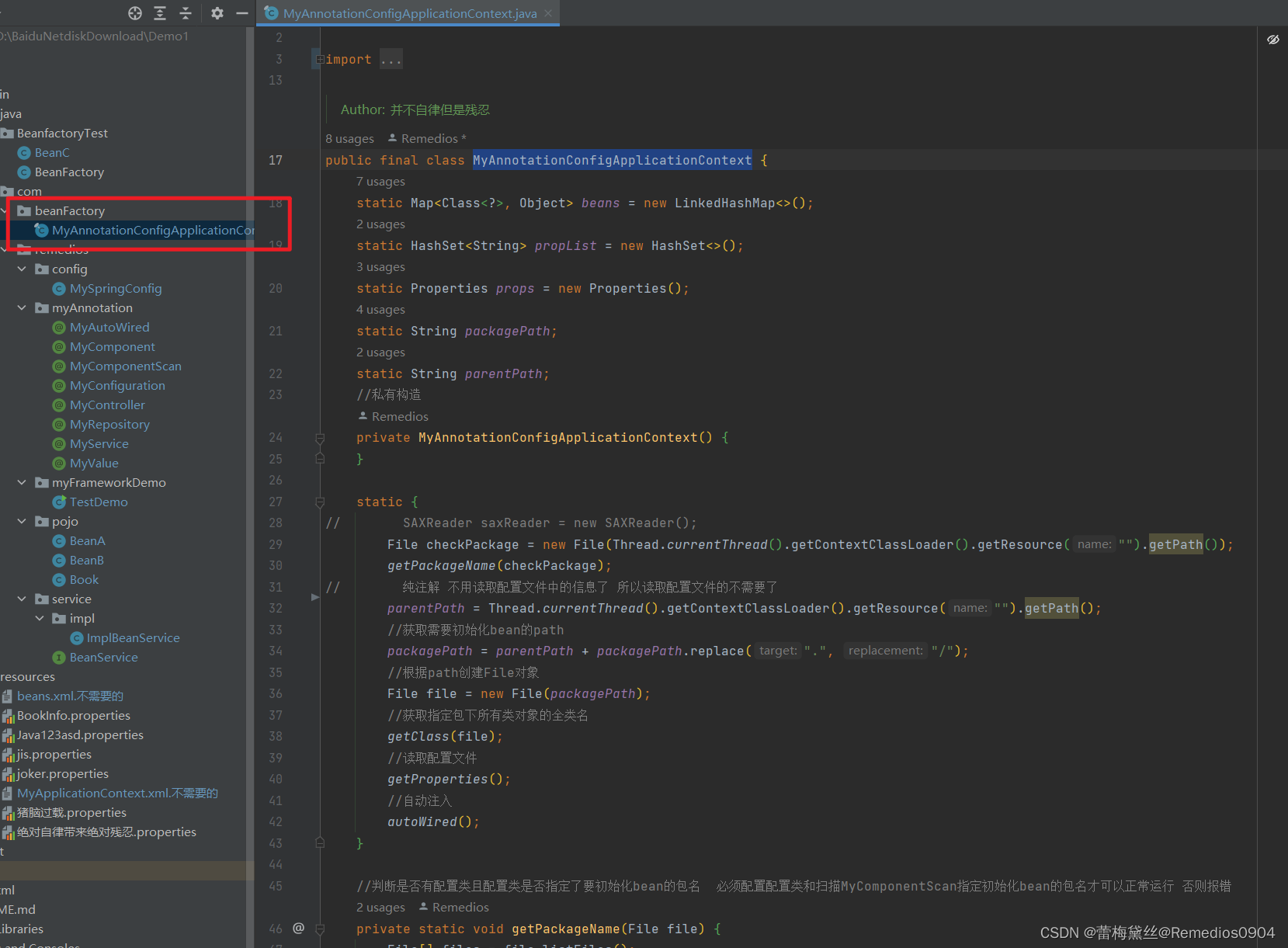Image resolution: width=1288 pixels, height=948 pixels.
Task: Collapse the getPackageName method fold marker
Action: pos(320,929)
